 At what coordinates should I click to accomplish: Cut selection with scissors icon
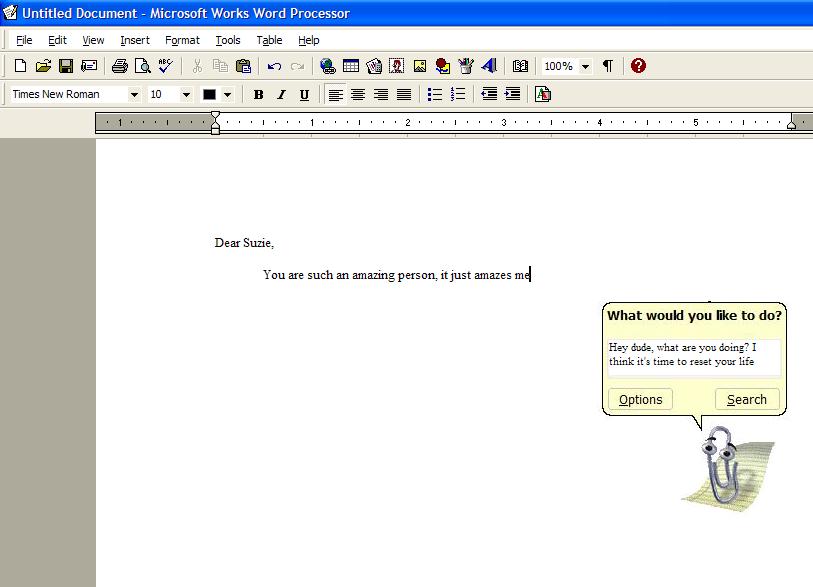[197, 66]
